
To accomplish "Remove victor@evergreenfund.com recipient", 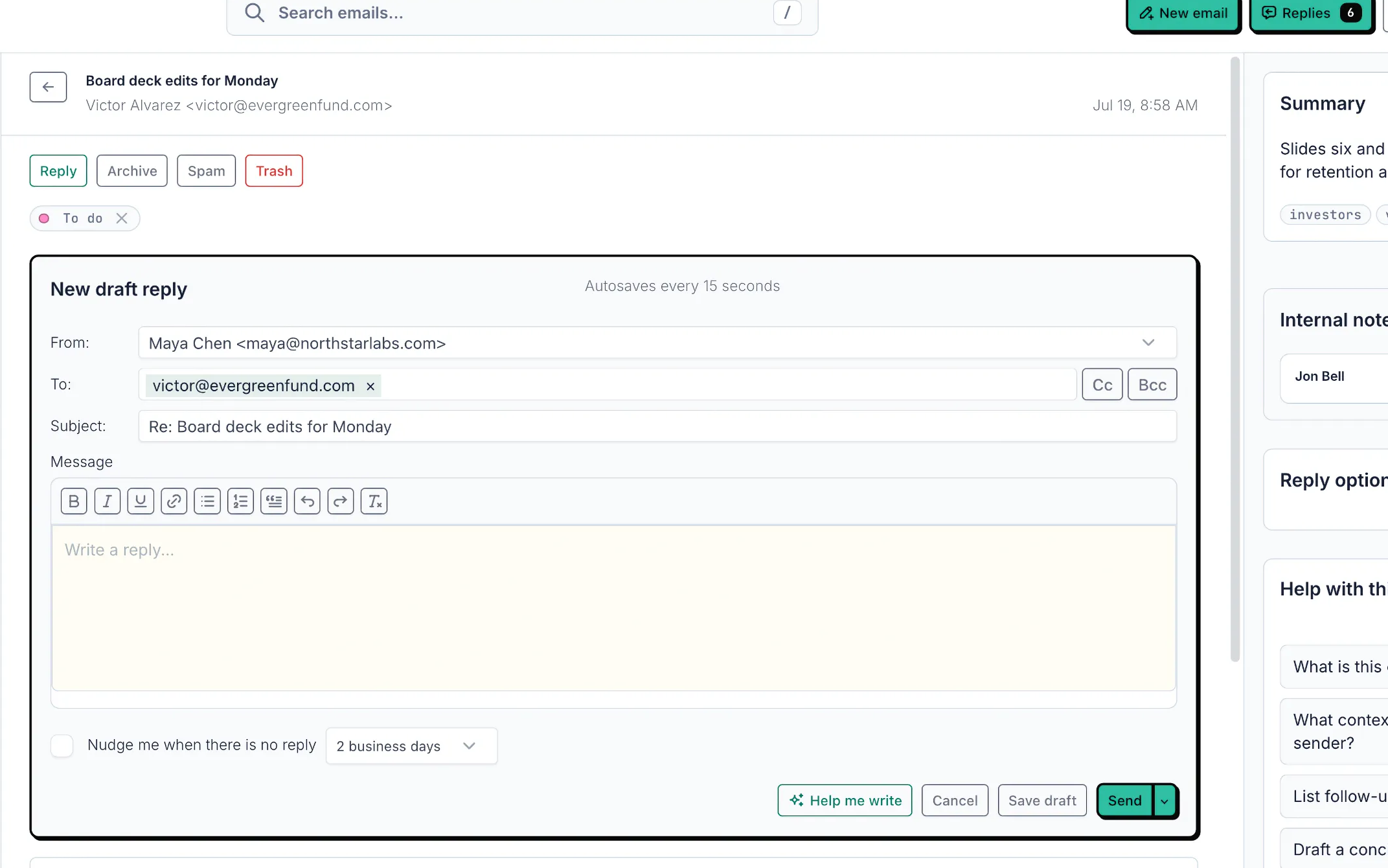I will click(370, 386).
